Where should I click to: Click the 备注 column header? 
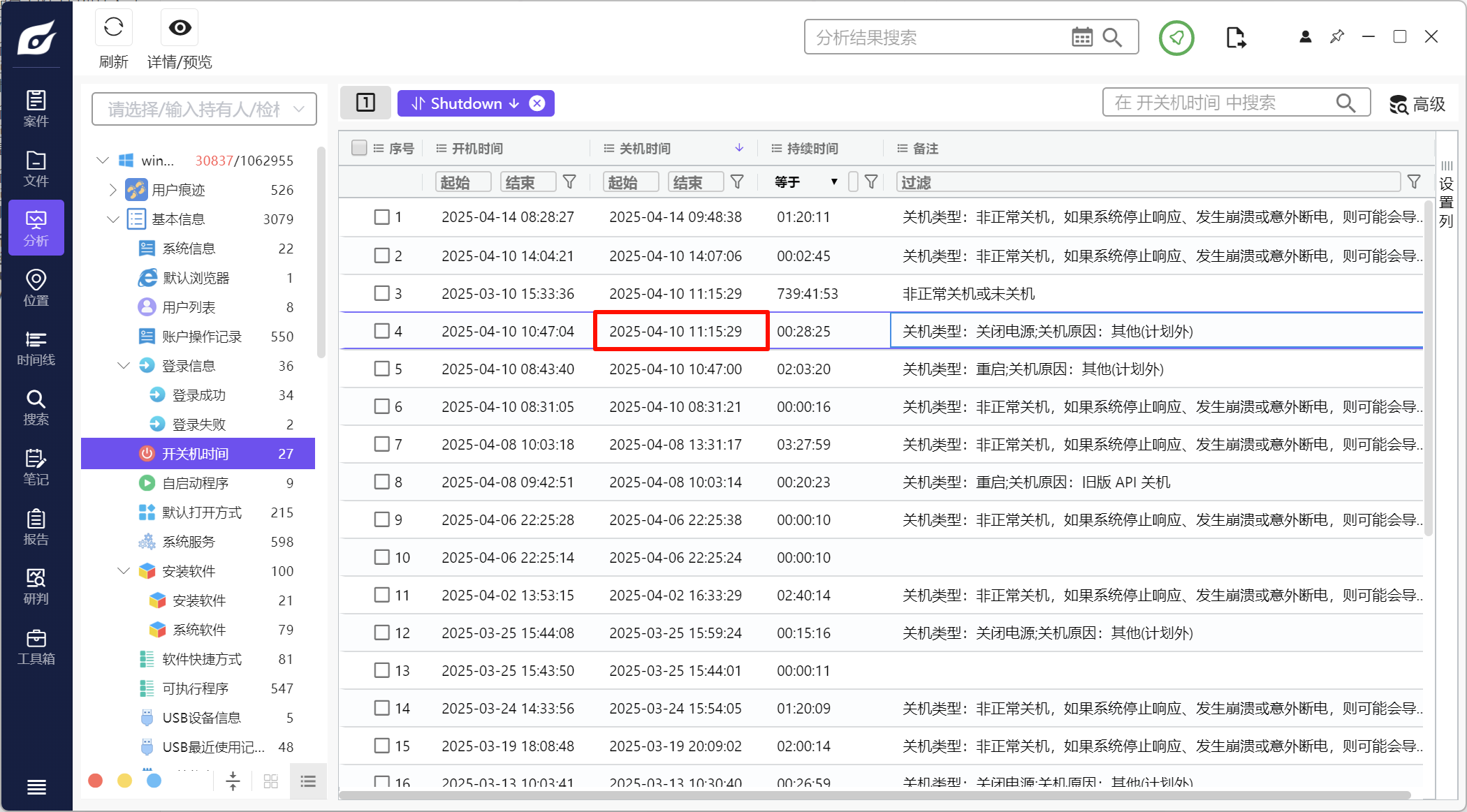[x=925, y=148]
